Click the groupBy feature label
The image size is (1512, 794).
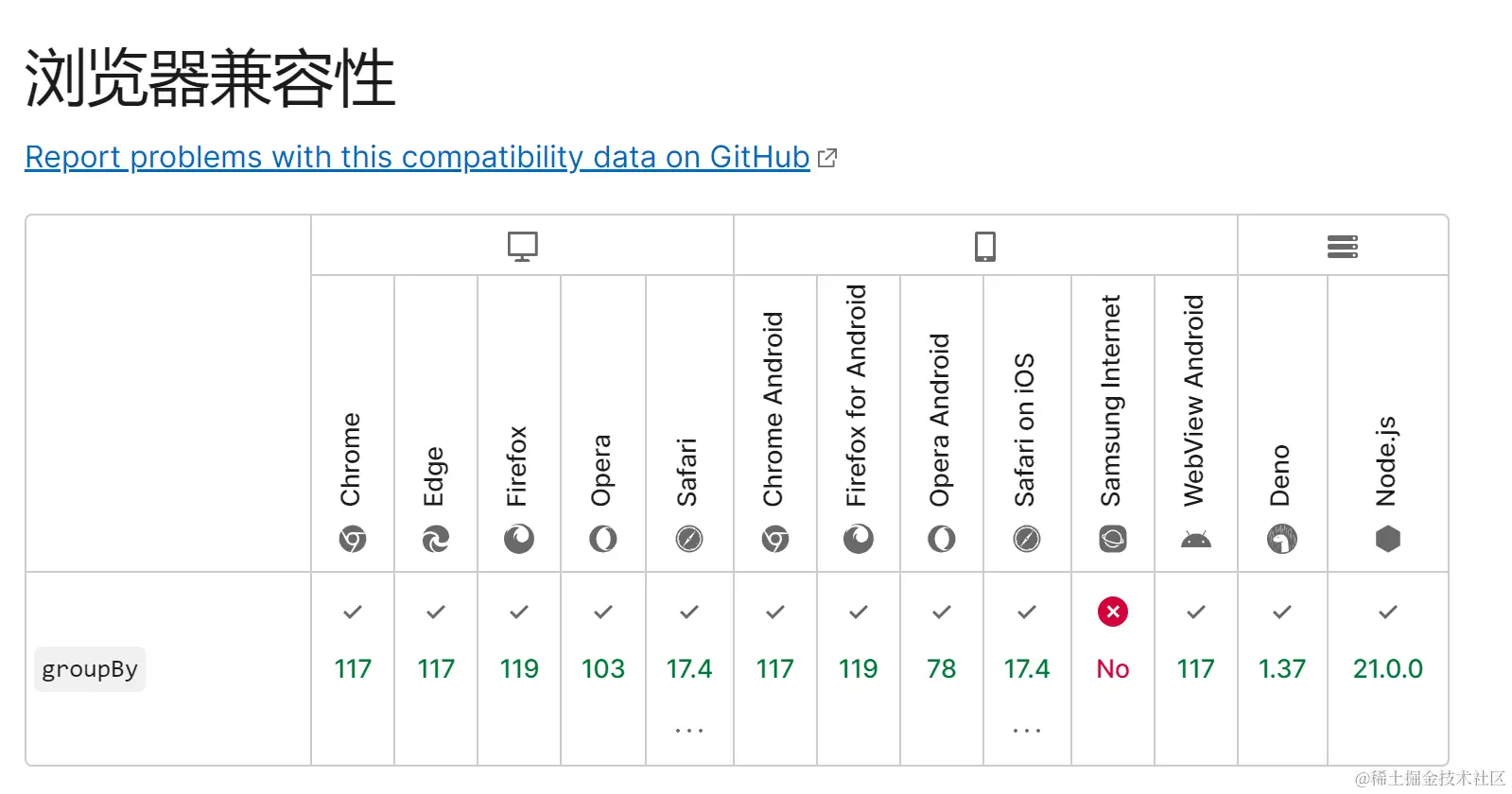pyautogui.click(x=90, y=669)
